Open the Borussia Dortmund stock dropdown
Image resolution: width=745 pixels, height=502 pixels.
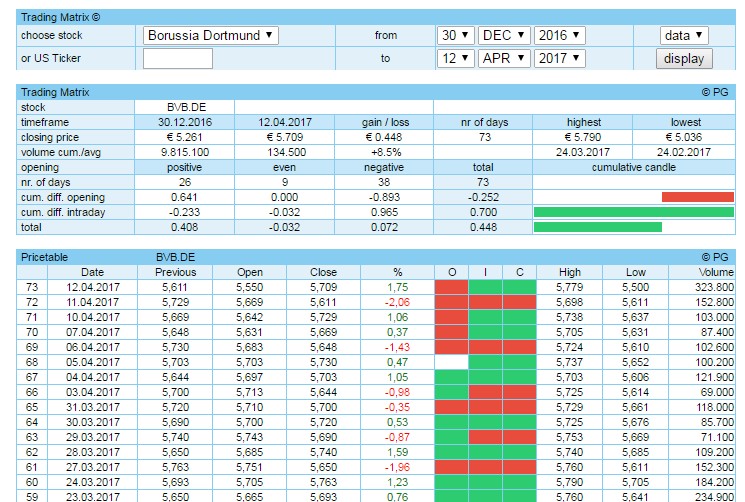[x=210, y=35]
